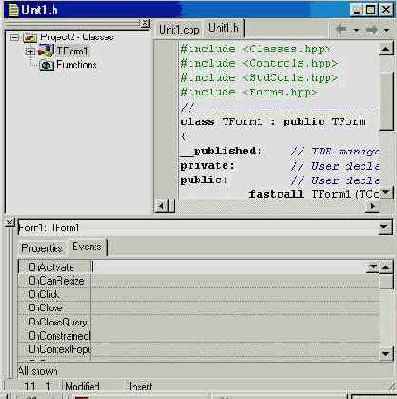Click the code editor scroll down arrow
Screen dimensions: 397x399
[x=386, y=192]
